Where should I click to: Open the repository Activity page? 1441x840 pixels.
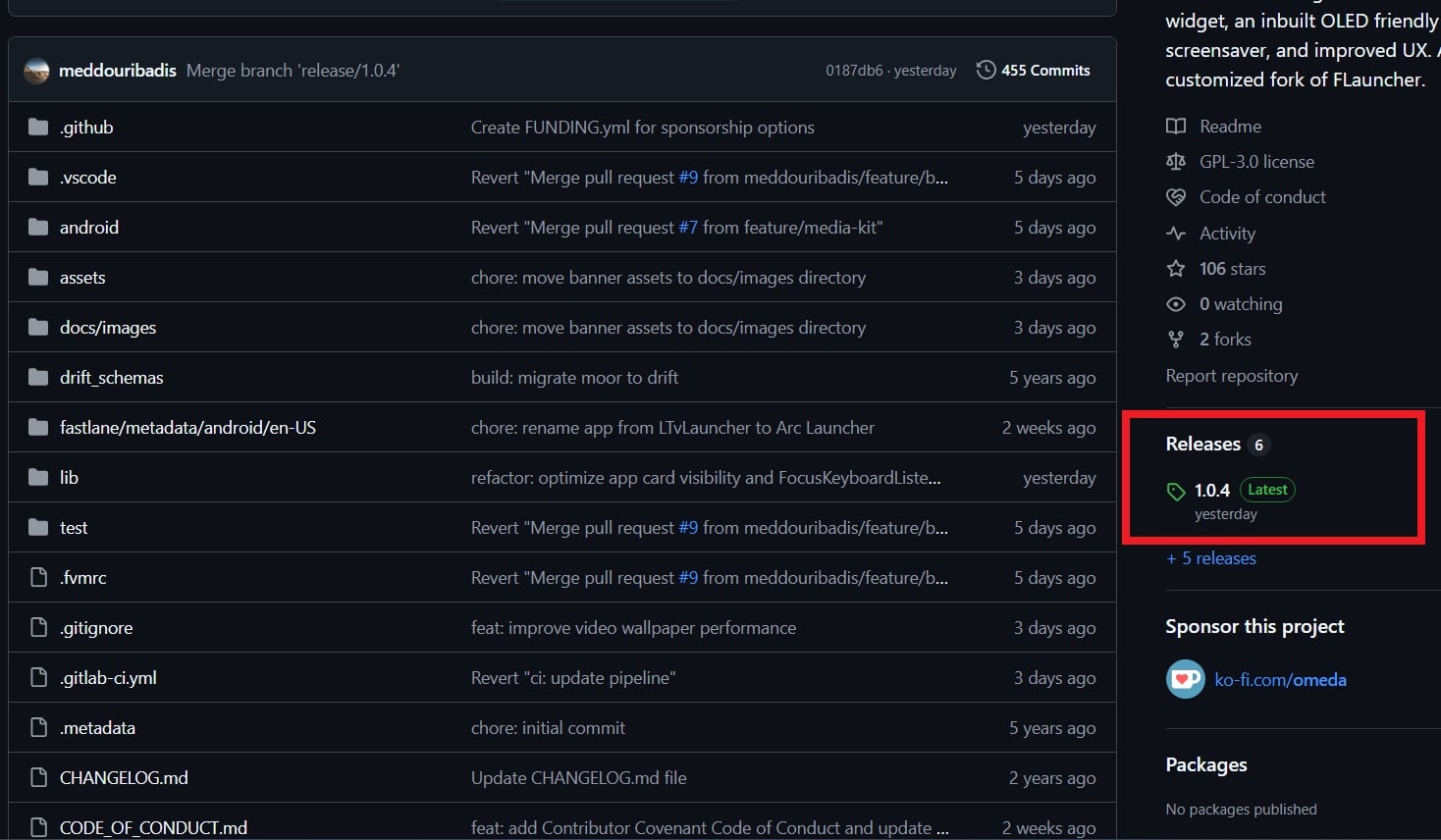coord(1227,234)
